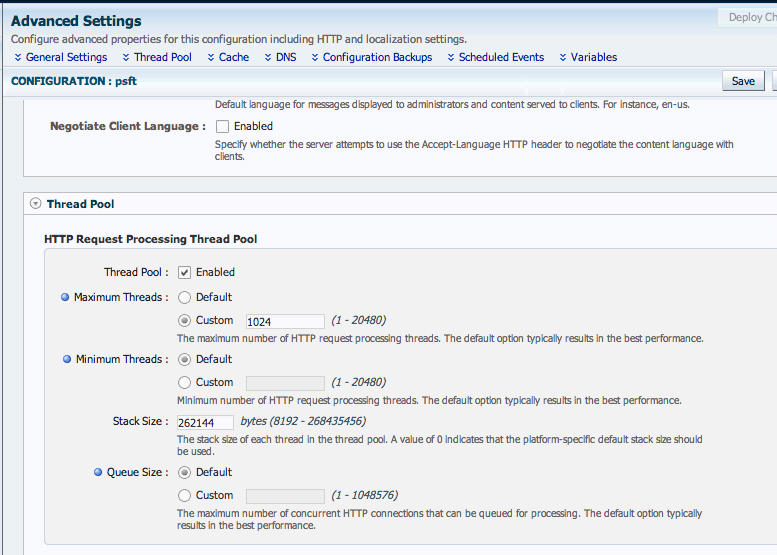Jump to Scheduled Events section link
The width and height of the screenshot is (777, 555).
click(501, 57)
